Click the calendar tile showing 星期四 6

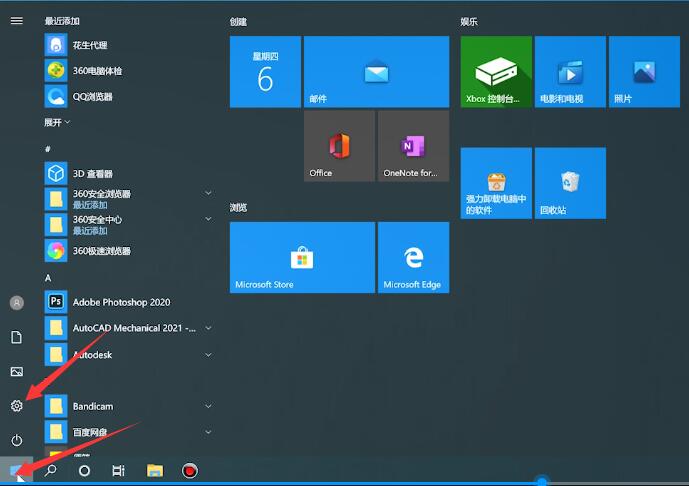pos(265,72)
